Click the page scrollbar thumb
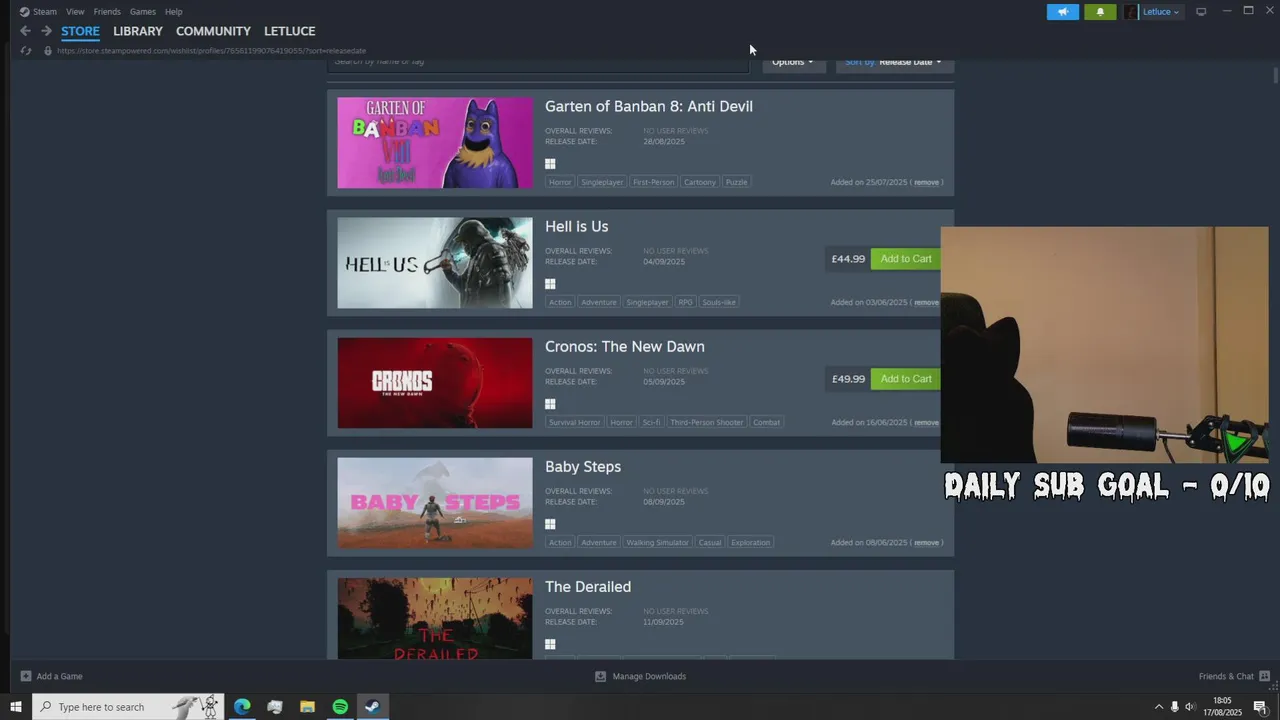Screen dimensions: 1280x720 coord(1275,76)
